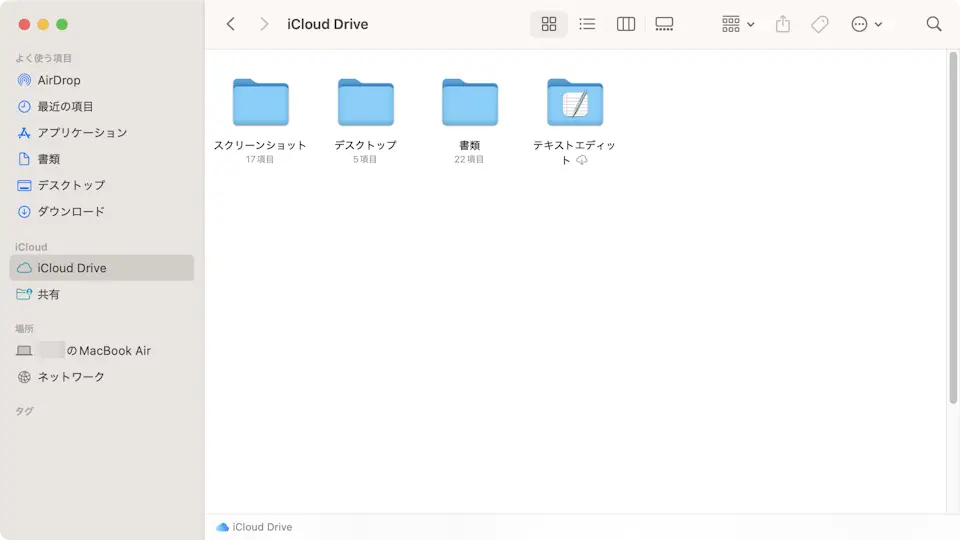Switch to gallery view
The width and height of the screenshot is (960, 540).
click(x=664, y=24)
